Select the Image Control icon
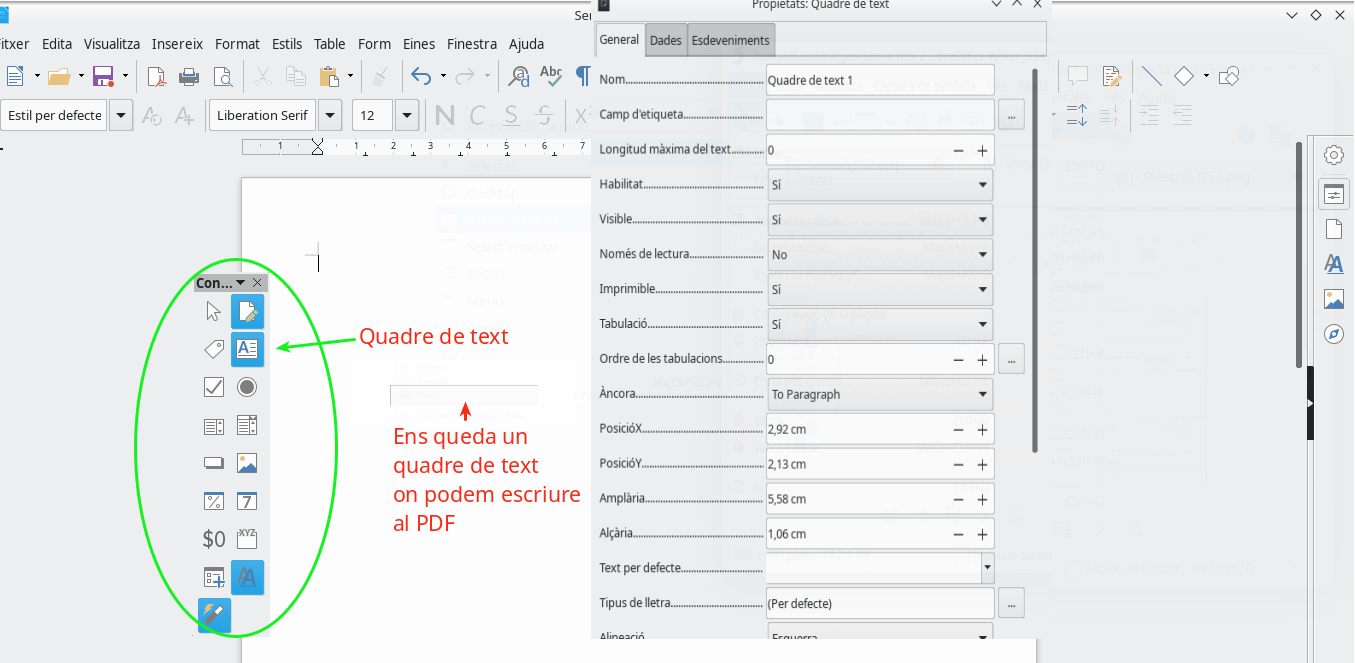Screen dimensions: 1355x663 point(247,463)
